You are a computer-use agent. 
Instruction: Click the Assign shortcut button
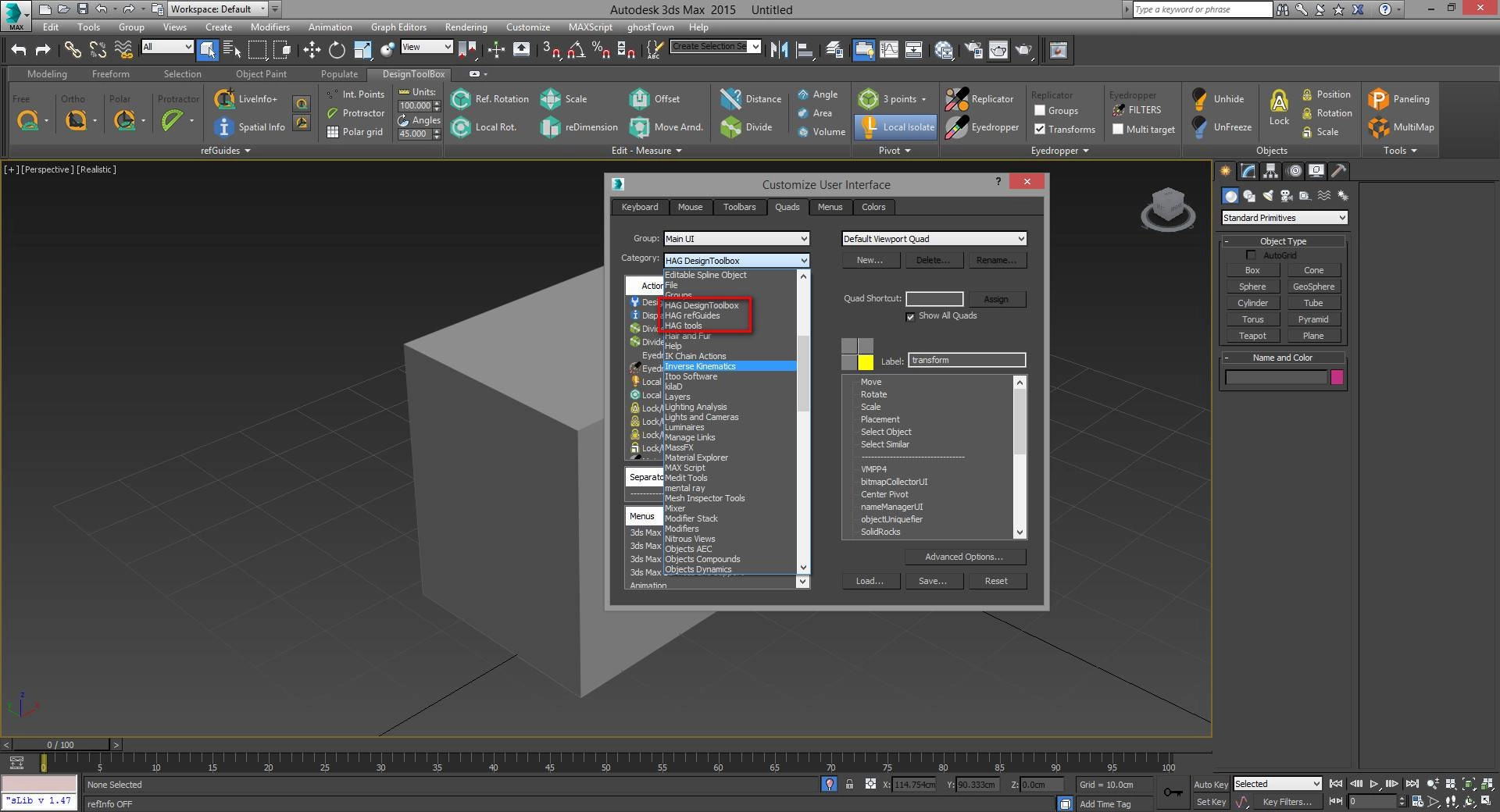[x=996, y=299]
